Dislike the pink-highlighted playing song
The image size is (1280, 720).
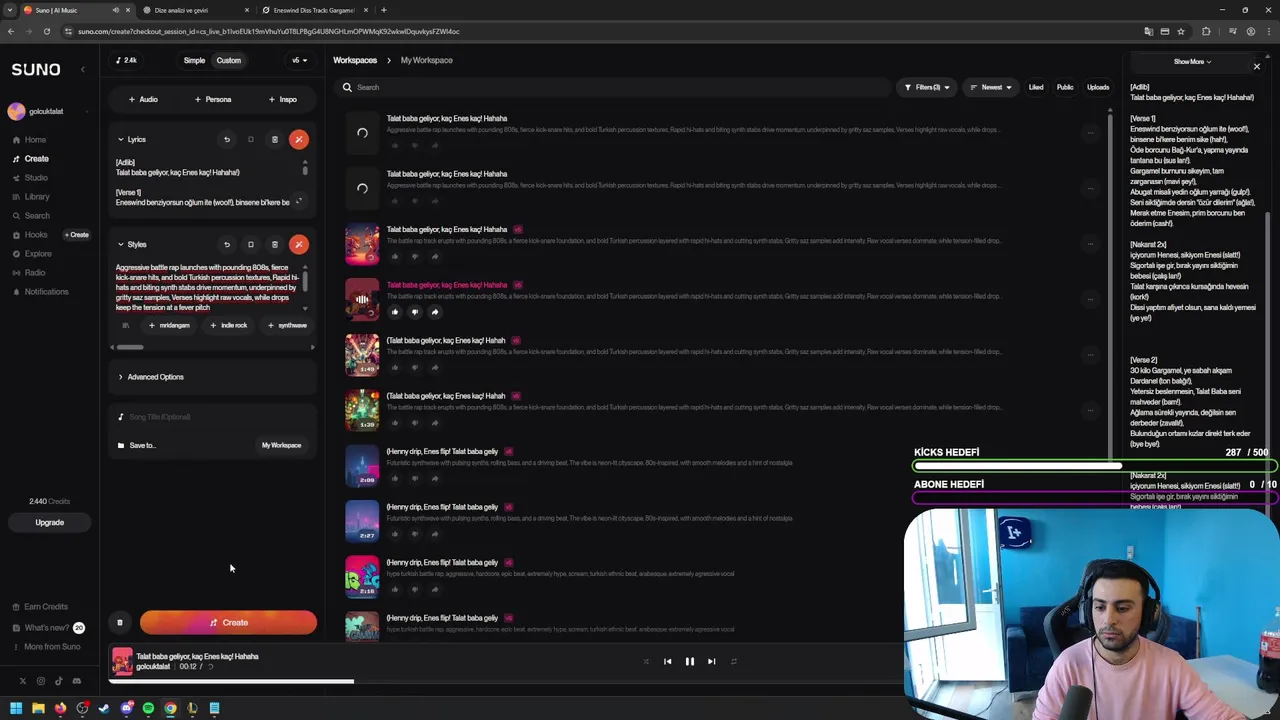[x=415, y=312]
